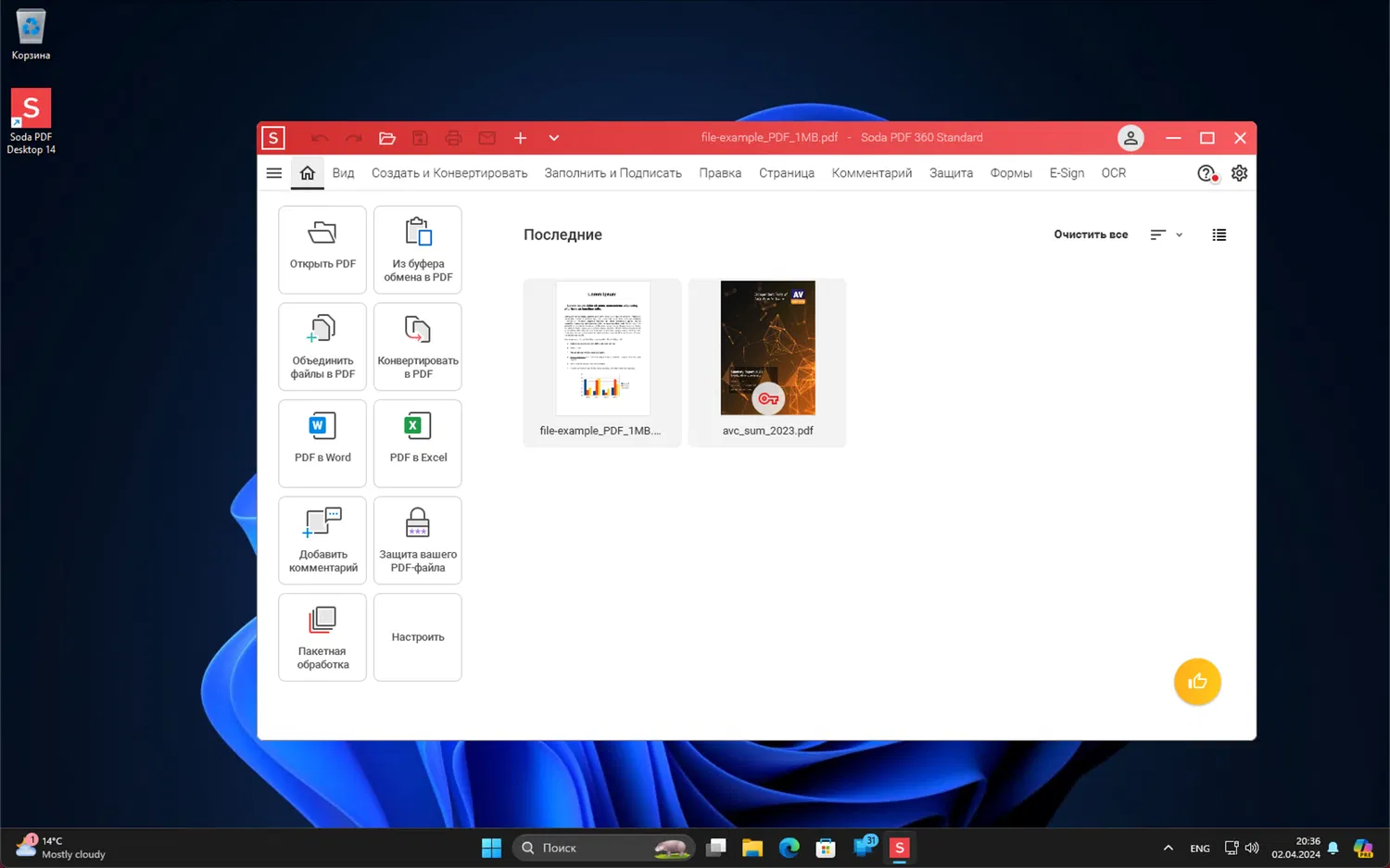Click the yellow thumbs-up feedback button

coord(1196,682)
